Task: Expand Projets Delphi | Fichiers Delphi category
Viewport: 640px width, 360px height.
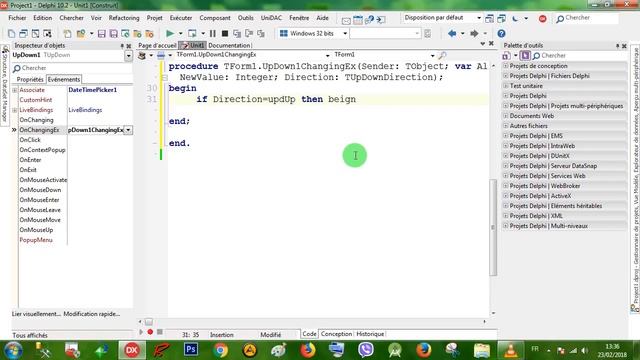Action: point(506,76)
